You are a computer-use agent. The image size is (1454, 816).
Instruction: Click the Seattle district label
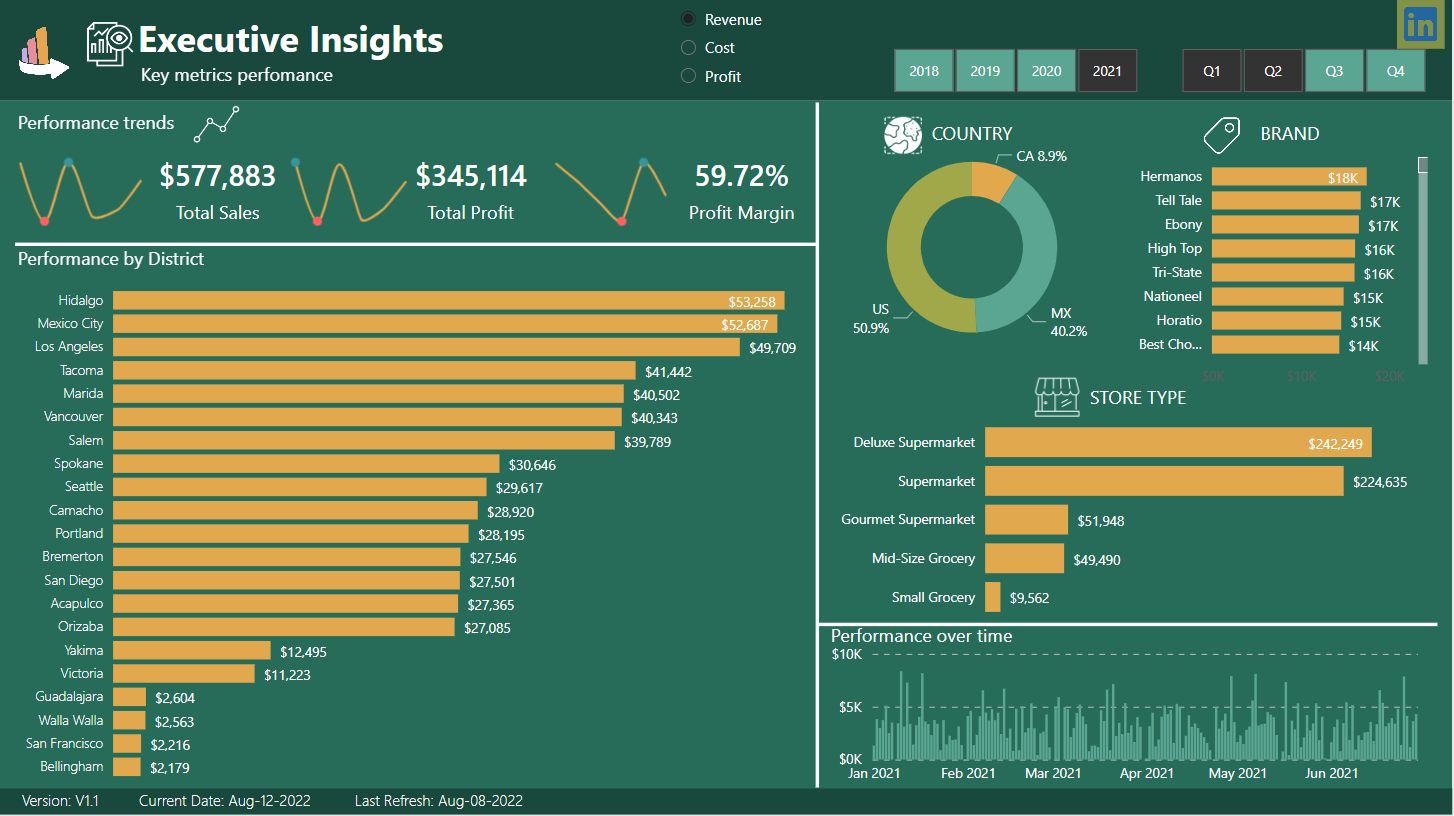[84, 486]
